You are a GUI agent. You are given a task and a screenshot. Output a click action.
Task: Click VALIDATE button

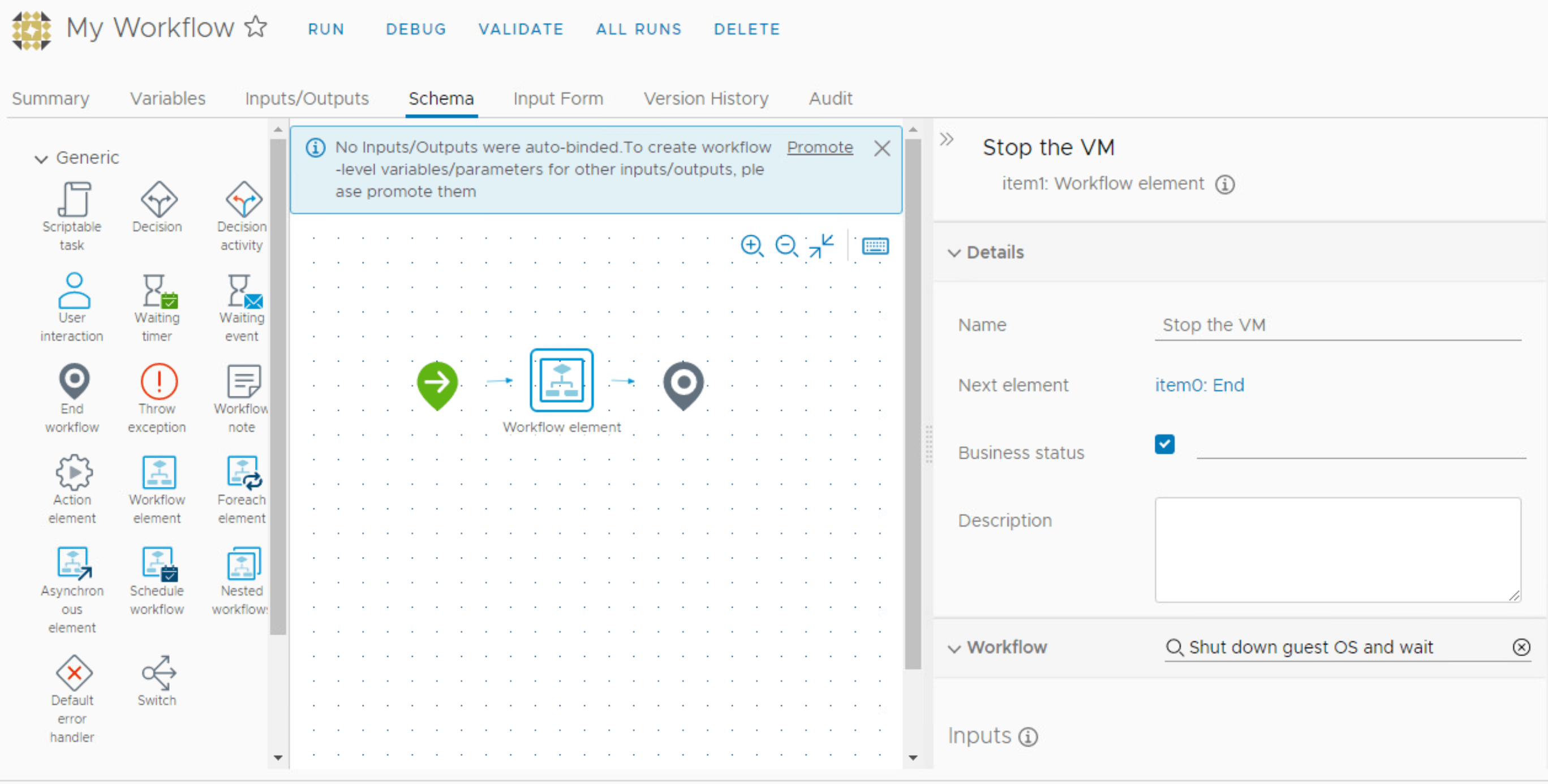pyautogui.click(x=521, y=29)
